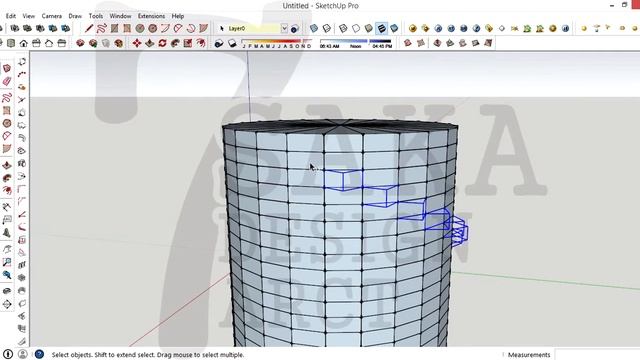Select the Rectangle tool in top toolbar
This screenshot has height=360, width=640.
[114, 29]
